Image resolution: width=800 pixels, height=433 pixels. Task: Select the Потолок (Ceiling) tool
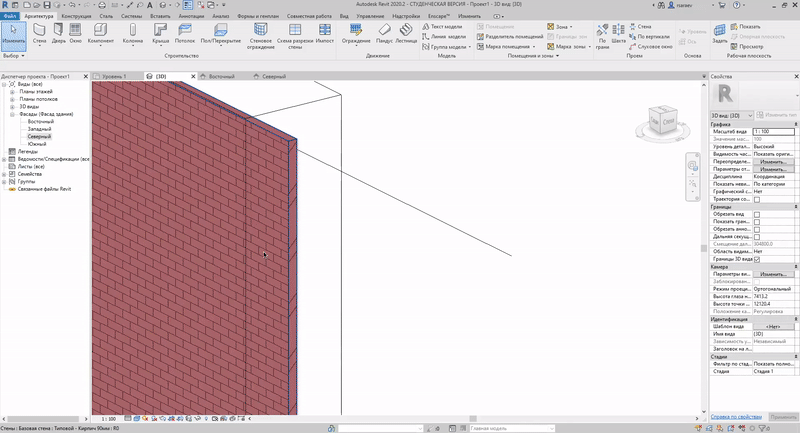point(185,34)
